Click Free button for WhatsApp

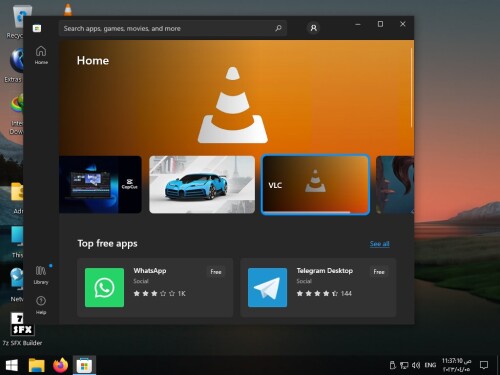pos(216,272)
